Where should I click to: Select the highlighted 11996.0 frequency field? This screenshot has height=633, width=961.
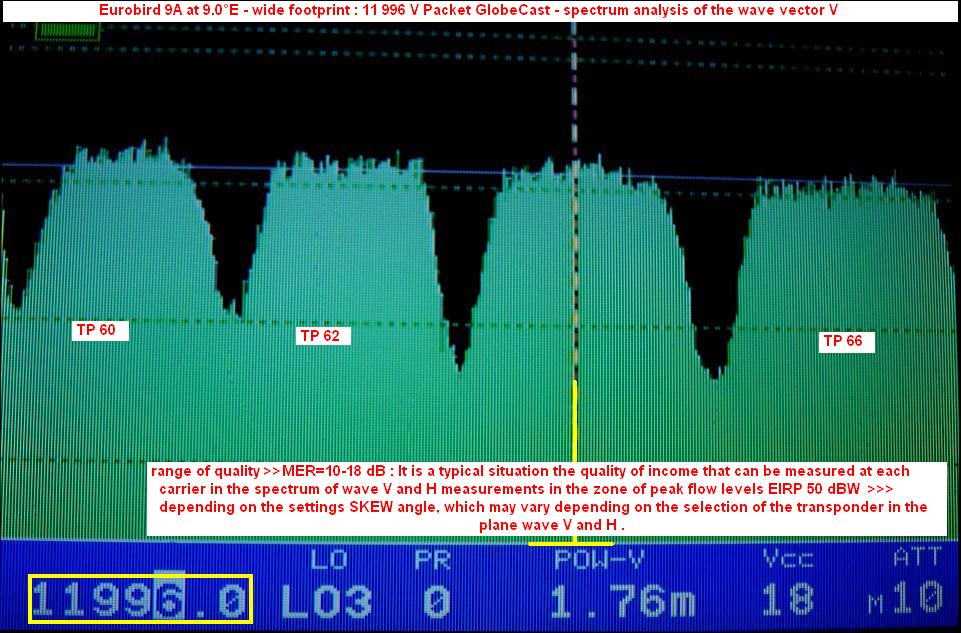[x=140, y=599]
